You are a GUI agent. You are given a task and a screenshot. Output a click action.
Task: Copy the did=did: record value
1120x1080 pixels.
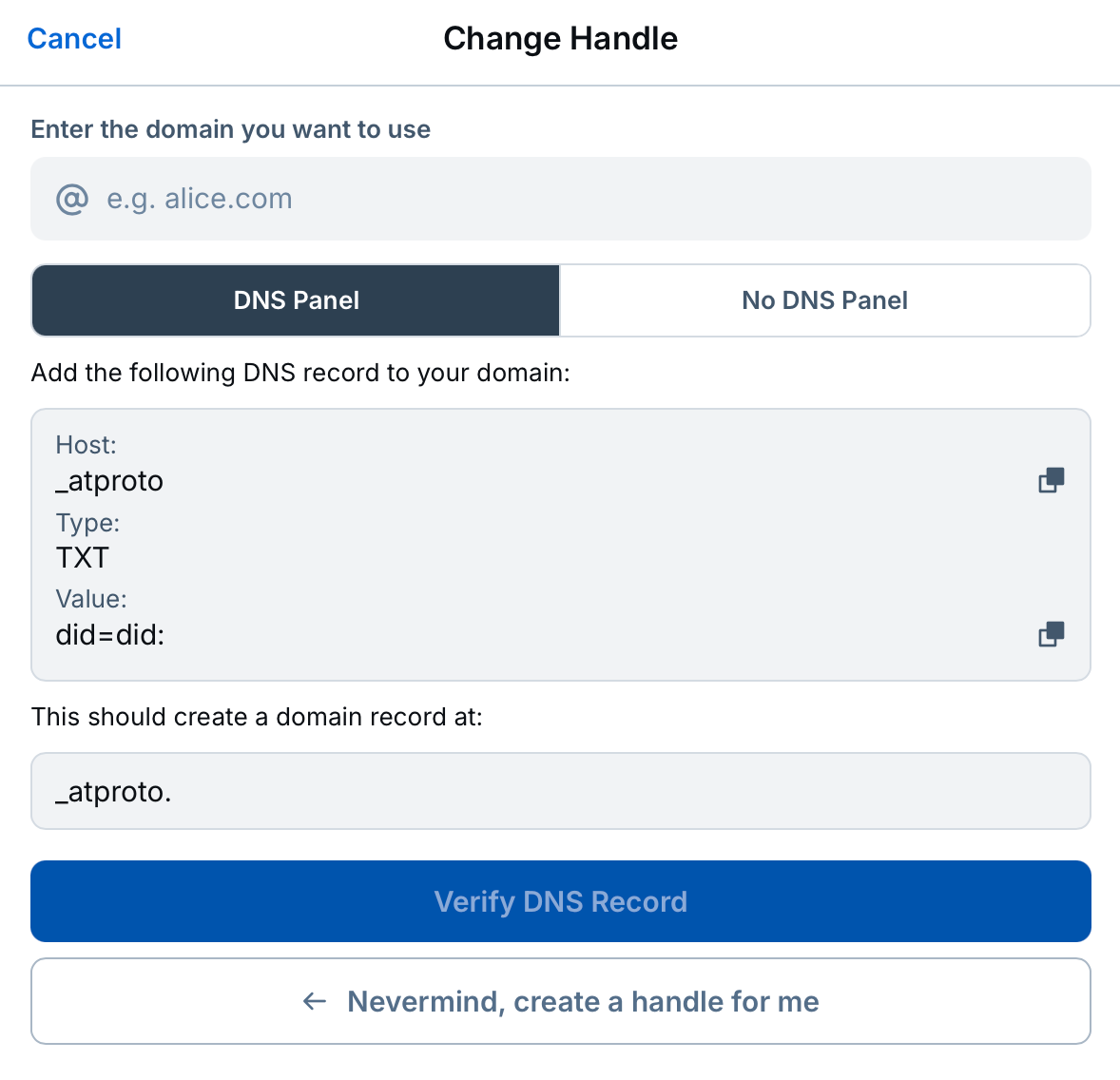point(1051,634)
